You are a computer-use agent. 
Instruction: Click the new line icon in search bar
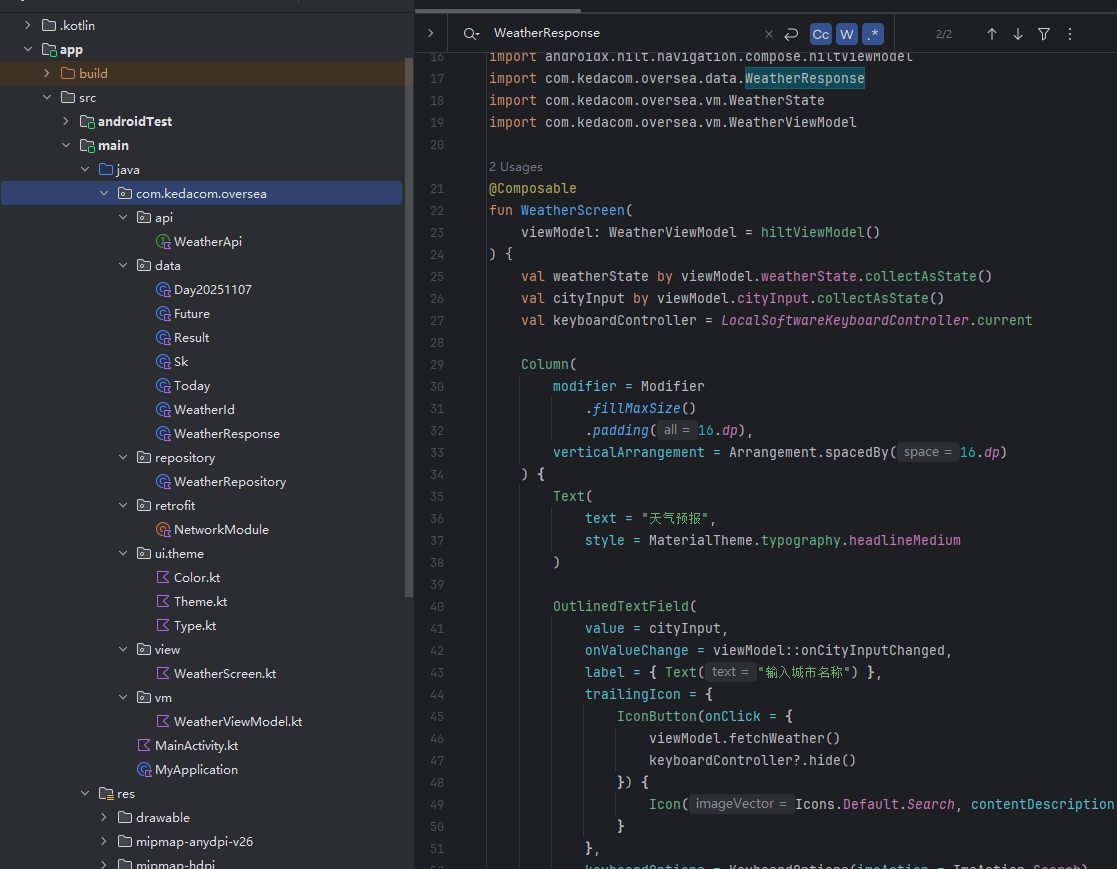click(791, 34)
